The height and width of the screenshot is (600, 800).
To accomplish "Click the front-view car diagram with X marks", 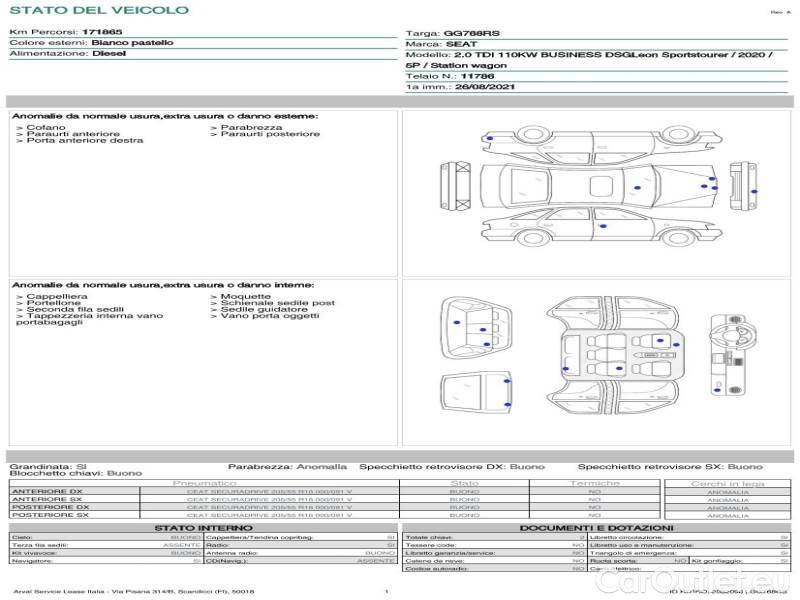I will pos(456,185).
